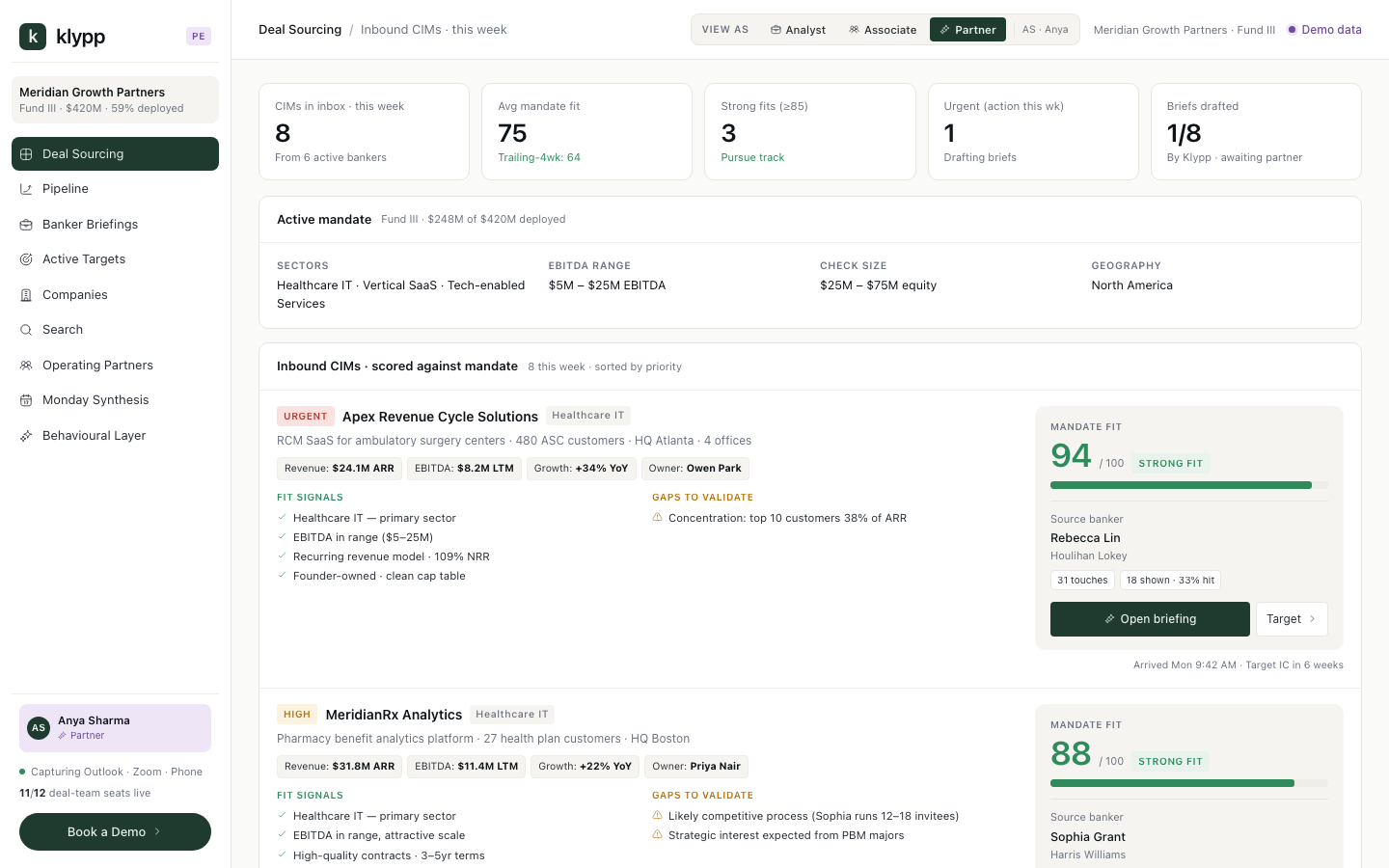Click the Owner Priya Nair chip
Image resolution: width=1389 pixels, height=868 pixels.
[x=696, y=767]
